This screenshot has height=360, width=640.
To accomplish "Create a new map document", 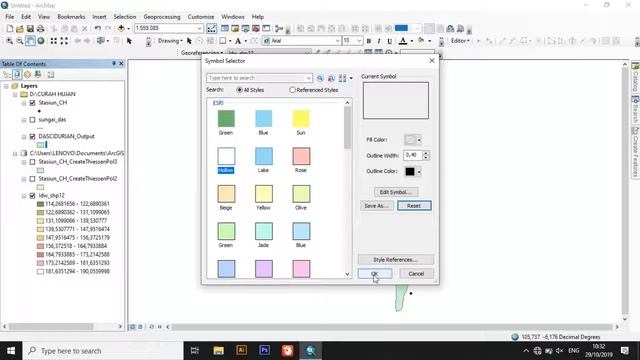I will pos(9,29).
